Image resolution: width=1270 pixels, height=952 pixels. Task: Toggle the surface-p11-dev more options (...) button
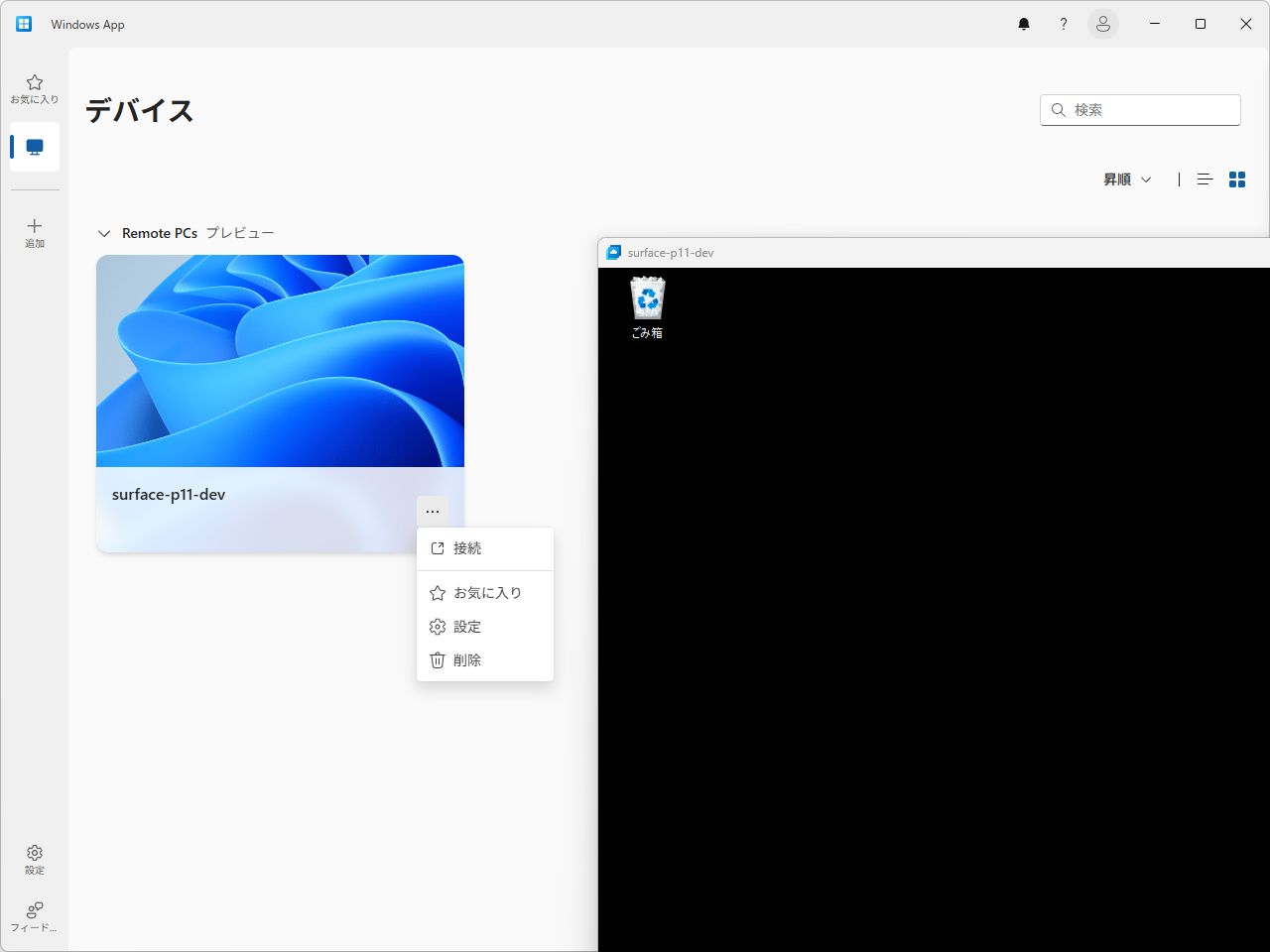(433, 512)
